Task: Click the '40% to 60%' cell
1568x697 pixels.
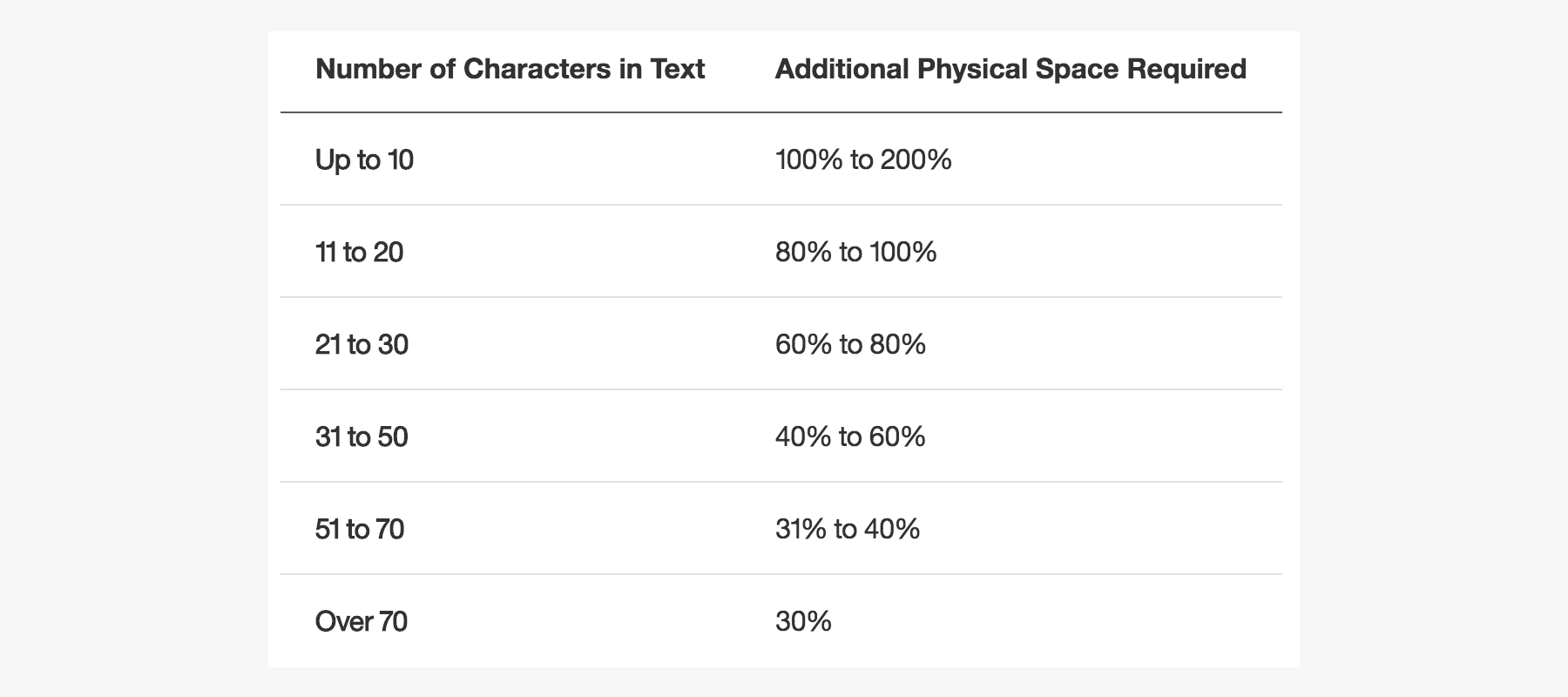Action: click(x=850, y=437)
